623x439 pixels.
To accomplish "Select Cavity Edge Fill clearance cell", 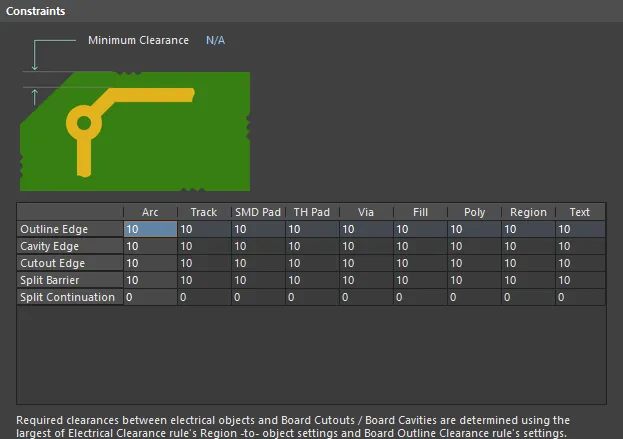I will [420, 246].
